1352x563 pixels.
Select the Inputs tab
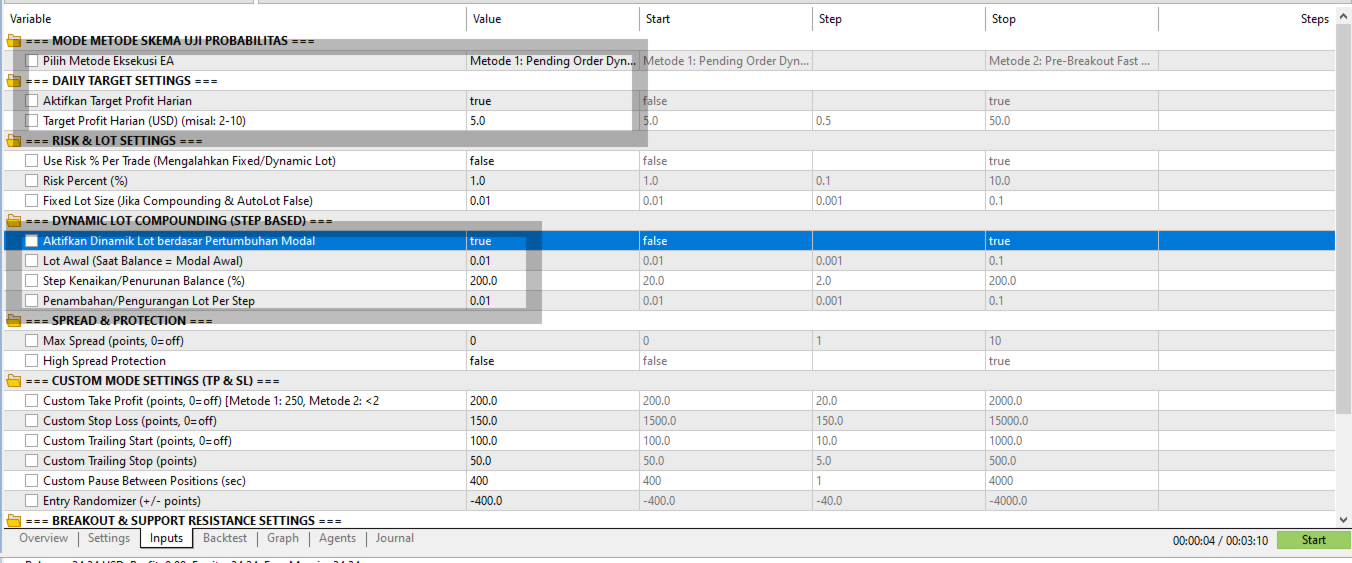[x=166, y=538]
